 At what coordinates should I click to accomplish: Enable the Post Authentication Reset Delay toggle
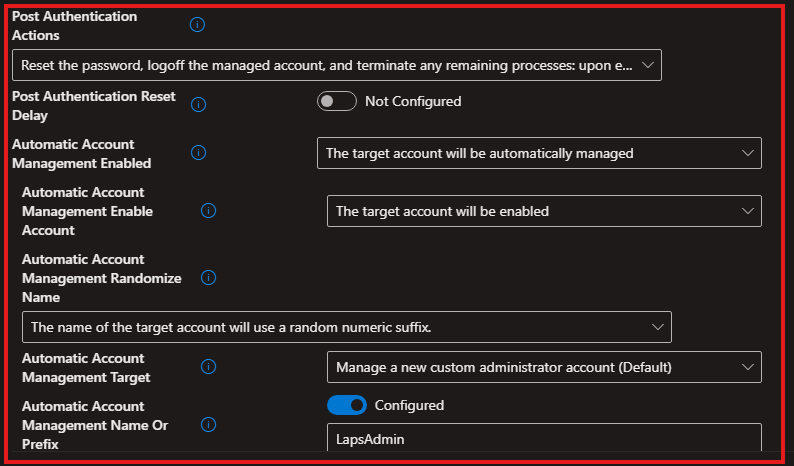coord(336,101)
